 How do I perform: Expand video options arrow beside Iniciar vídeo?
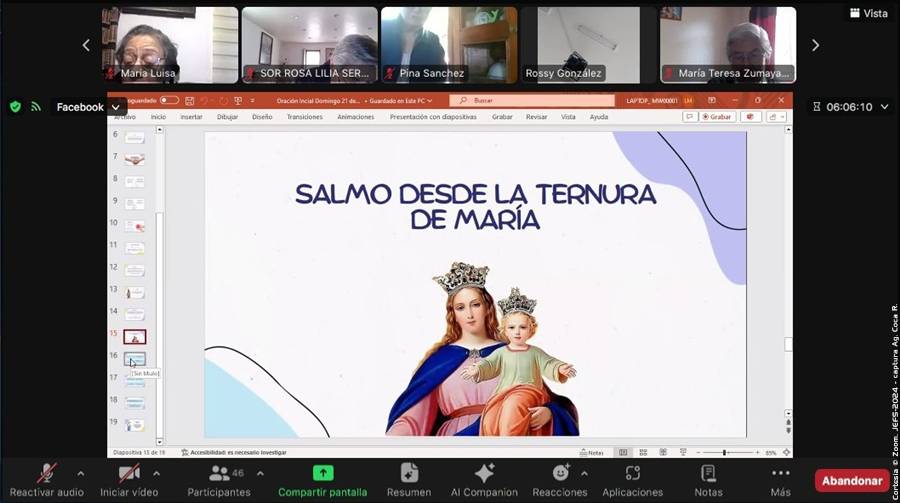click(156, 474)
